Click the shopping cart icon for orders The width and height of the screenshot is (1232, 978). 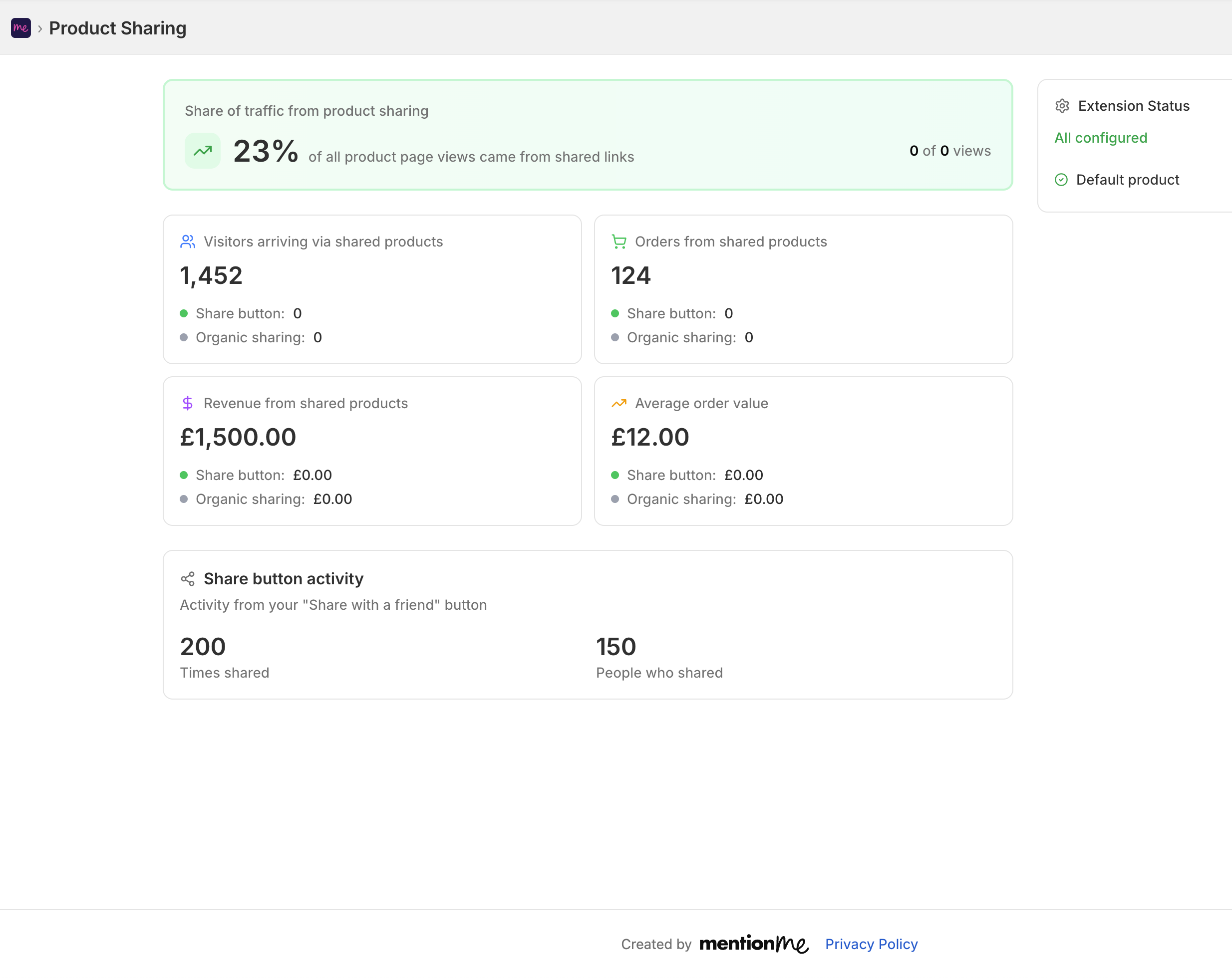click(618, 241)
